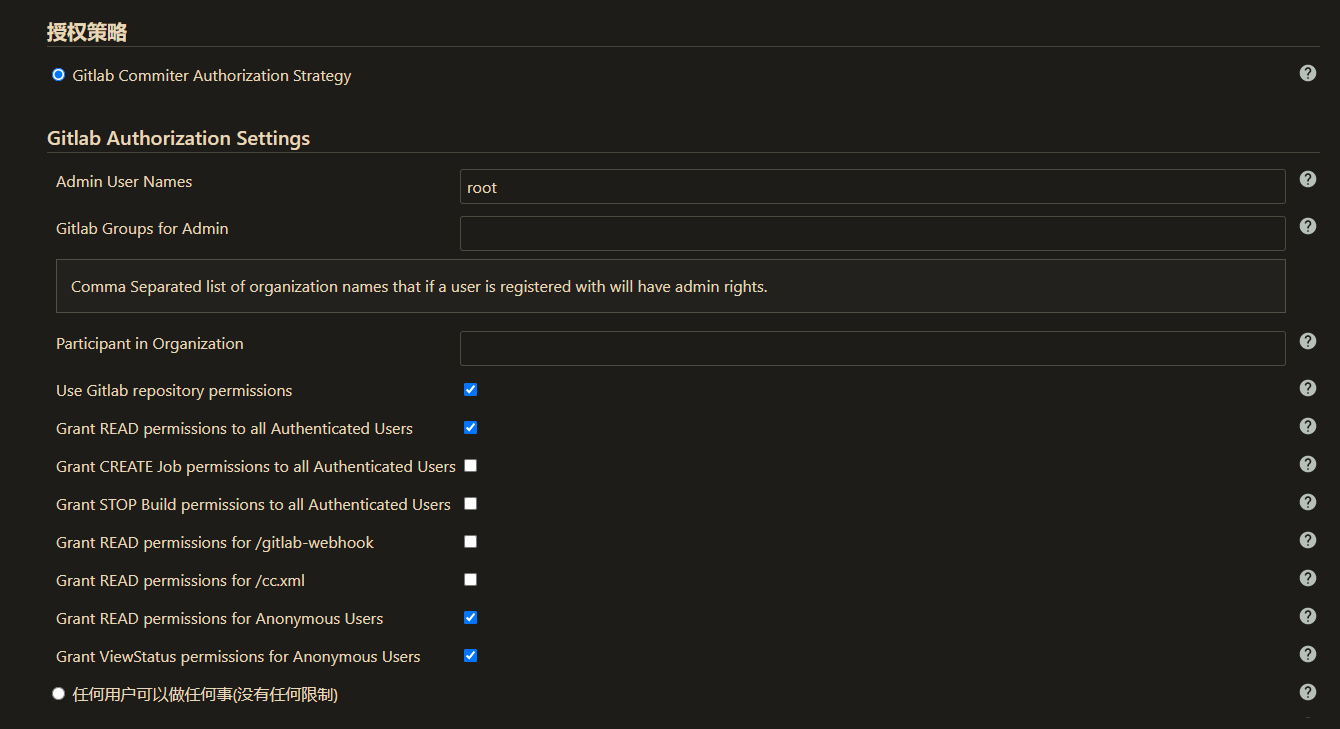Click the Comma Separated list help text
This screenshot has height=729, width=1340.
[x=419, y=287]
